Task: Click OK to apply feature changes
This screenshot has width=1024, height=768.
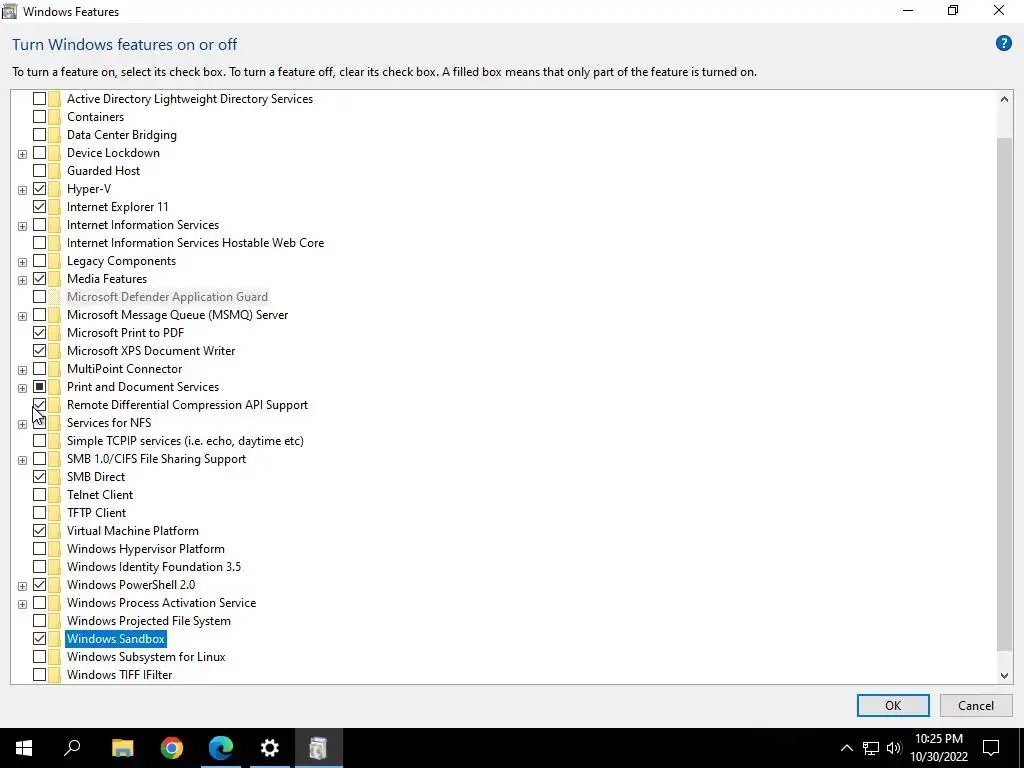Action: pyautogui.click(x=893, y=705)
